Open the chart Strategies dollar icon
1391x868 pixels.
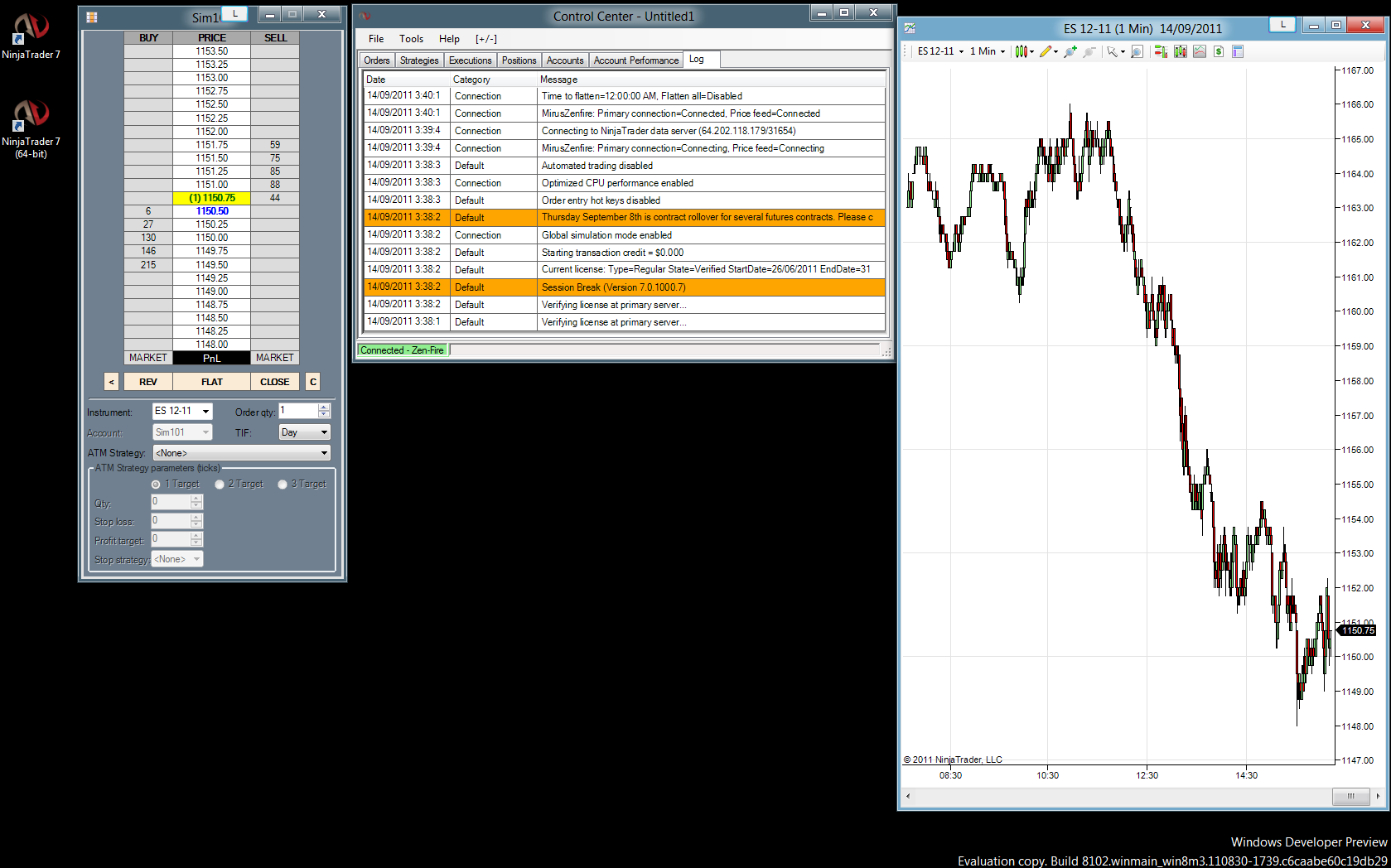tap(1219, 51)
